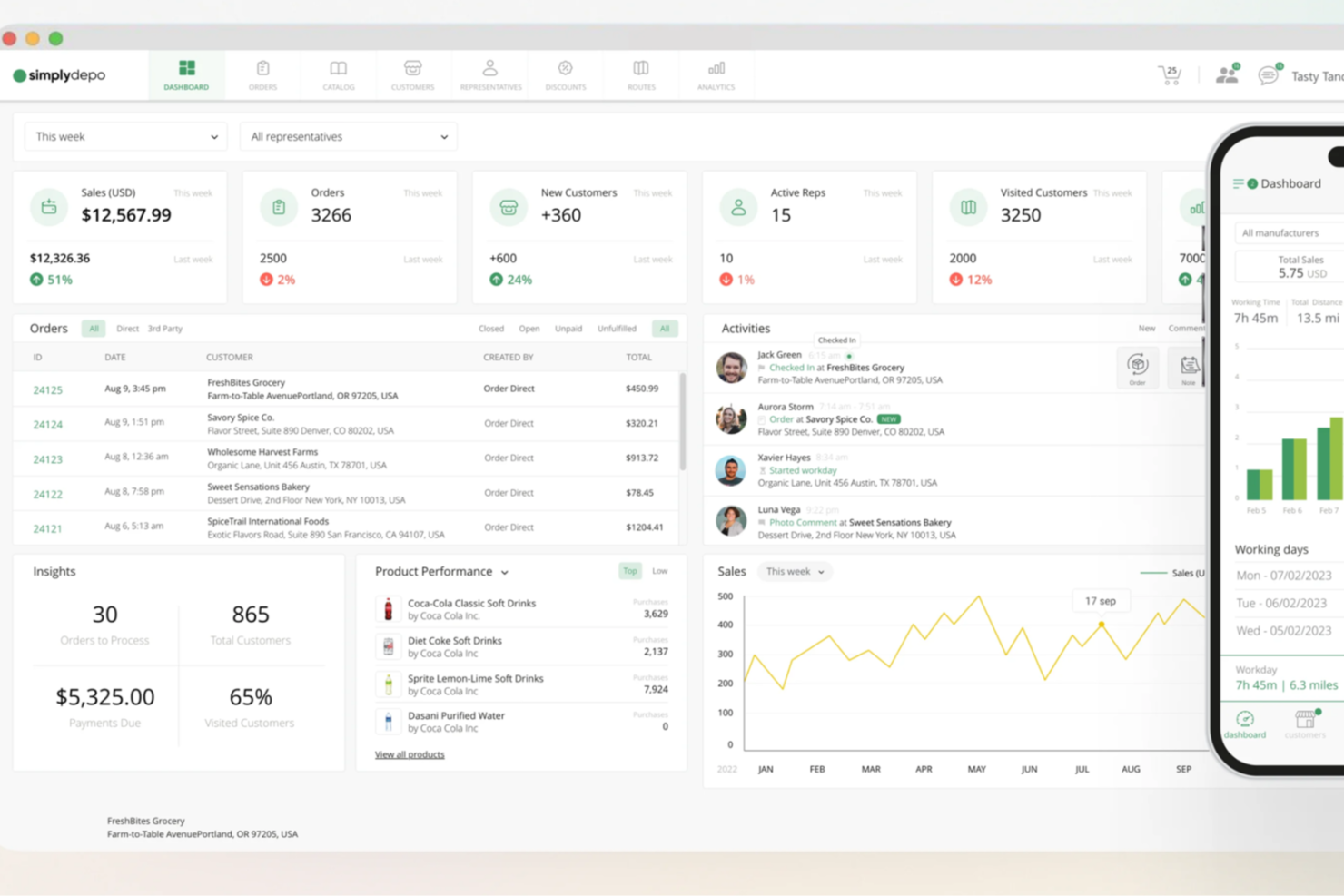Open the chat messages bubble icon

click(x=1269, y=75)
